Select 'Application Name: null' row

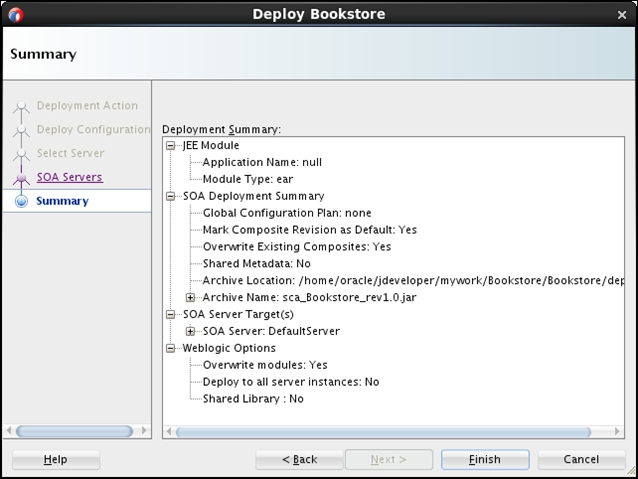coord(262,162)
